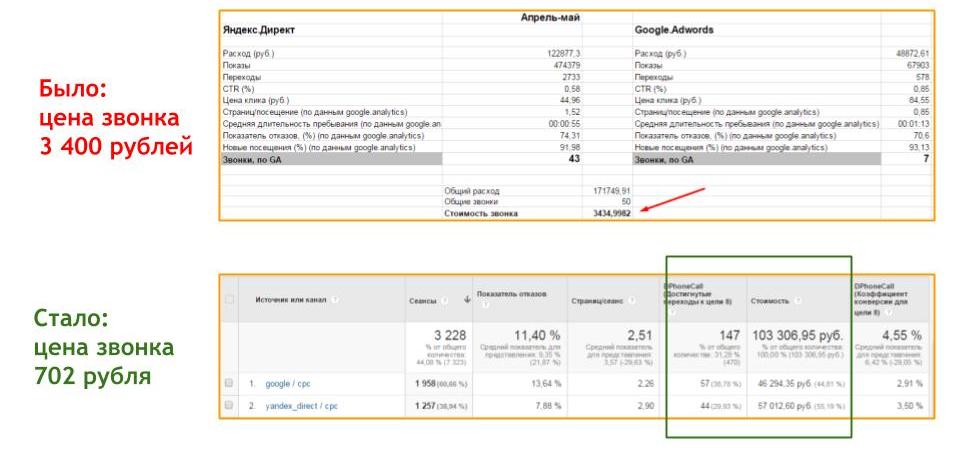Click the sort arrow in Сеансы column
The width and height of the screenshot is (960, 470).
coord(465,299)
